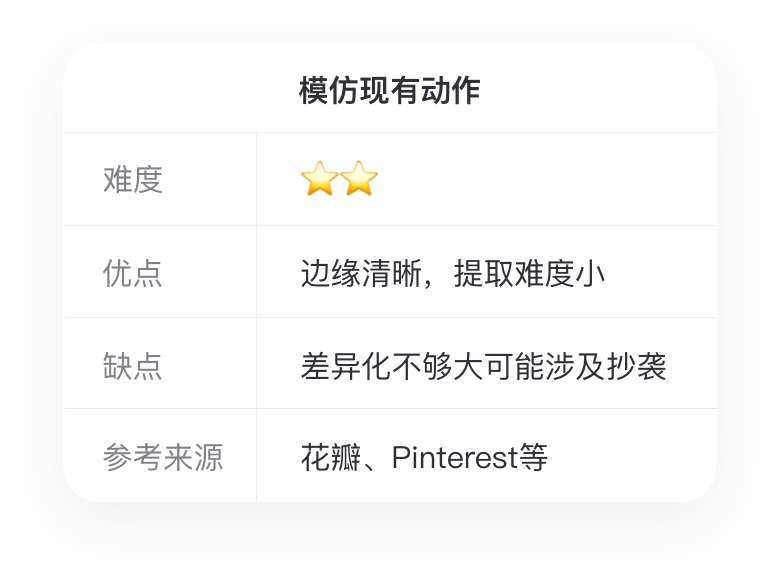The image size is (780, 582).
Task: Select the "难度" row label
Action: tap(133, 180)
